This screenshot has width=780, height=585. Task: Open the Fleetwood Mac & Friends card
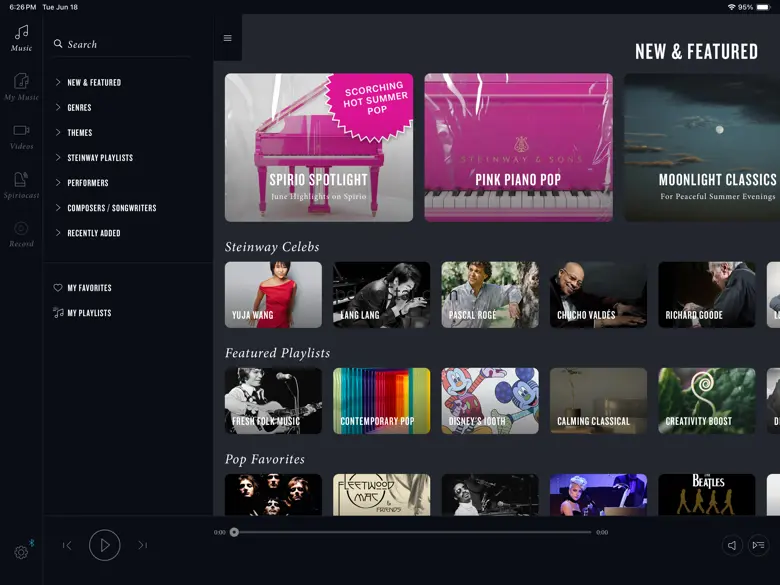coord(382,495)
